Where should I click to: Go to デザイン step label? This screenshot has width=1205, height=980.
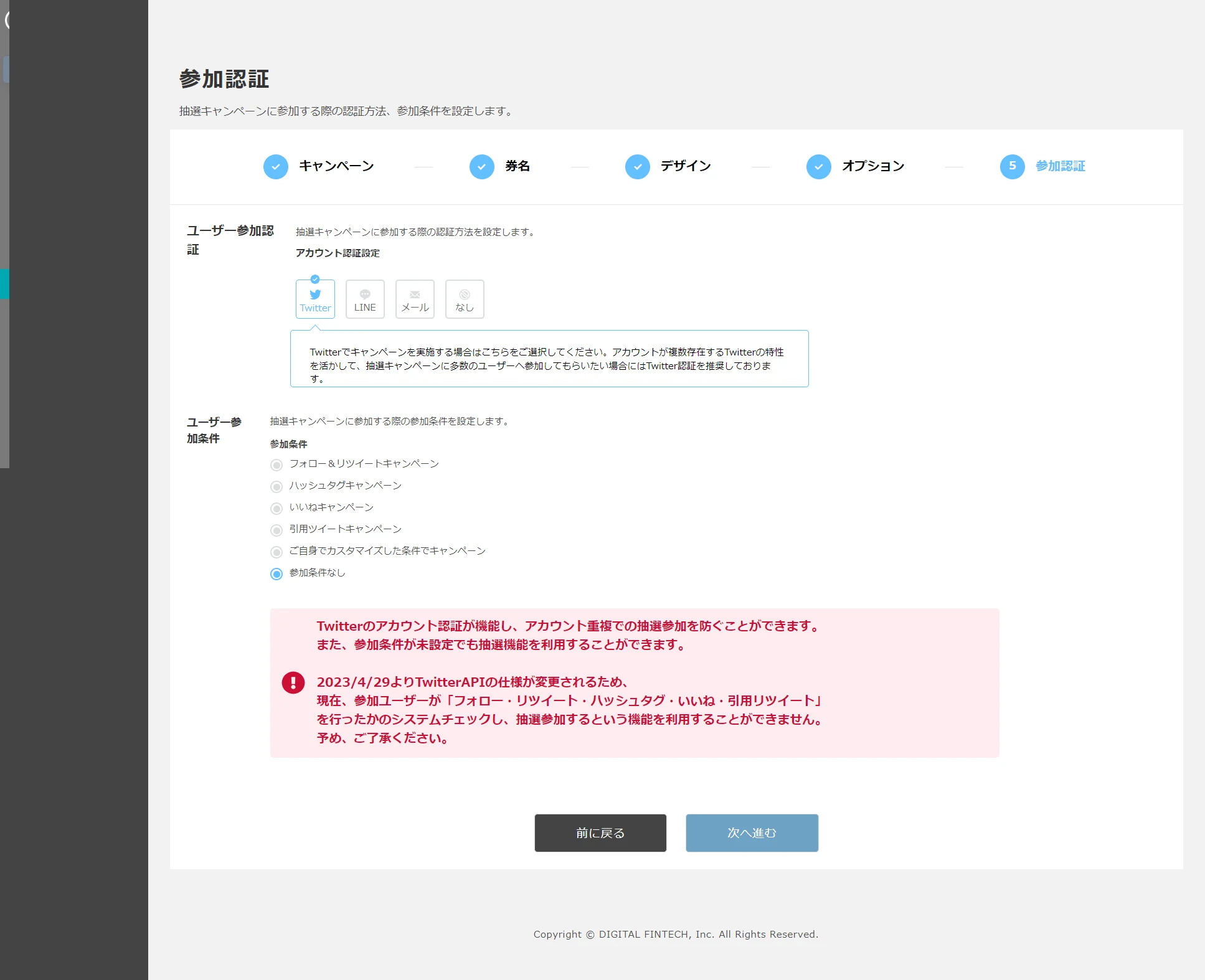[686, 166]
